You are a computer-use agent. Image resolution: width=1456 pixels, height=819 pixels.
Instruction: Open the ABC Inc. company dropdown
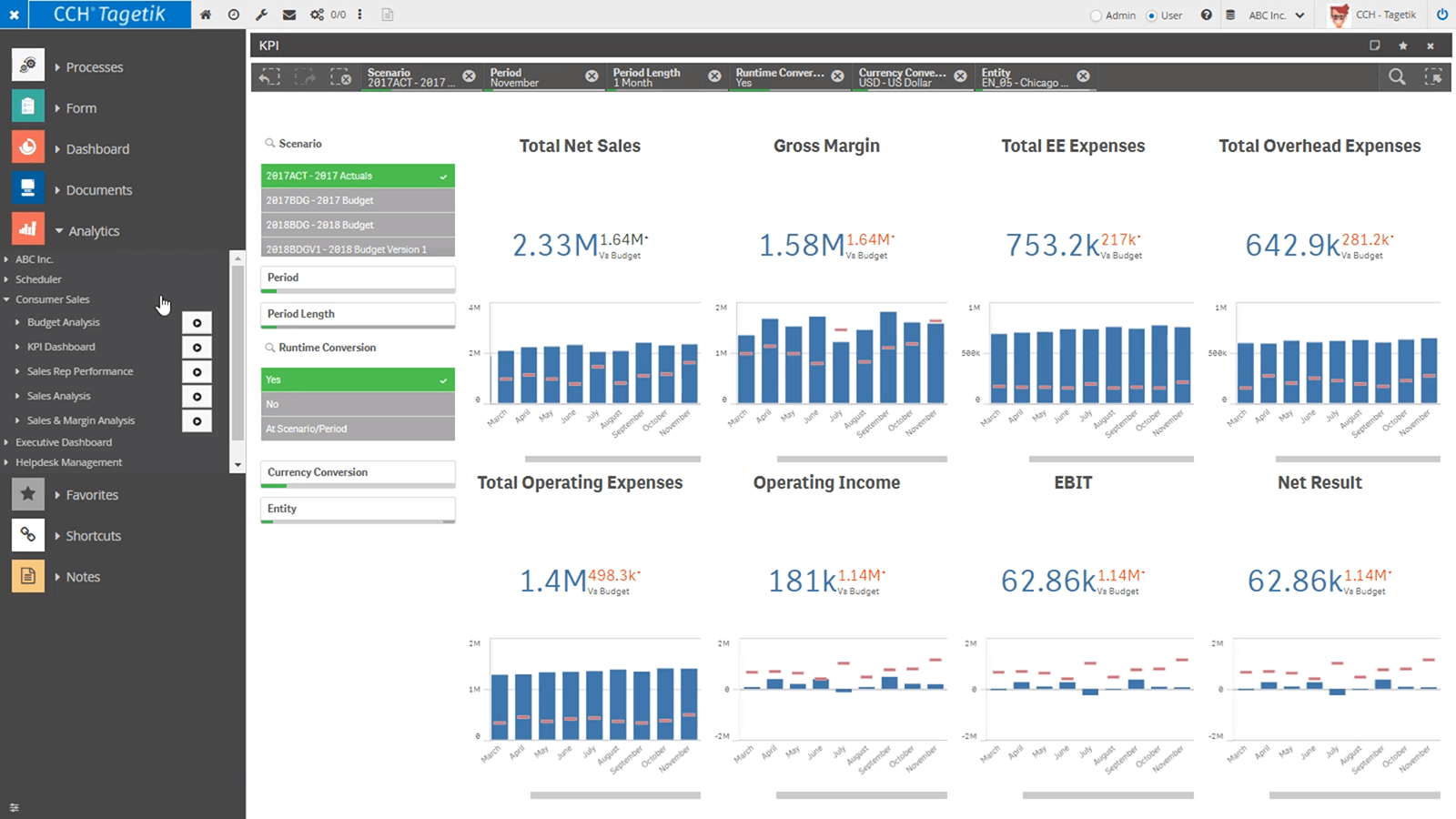tap(1277, 15)
